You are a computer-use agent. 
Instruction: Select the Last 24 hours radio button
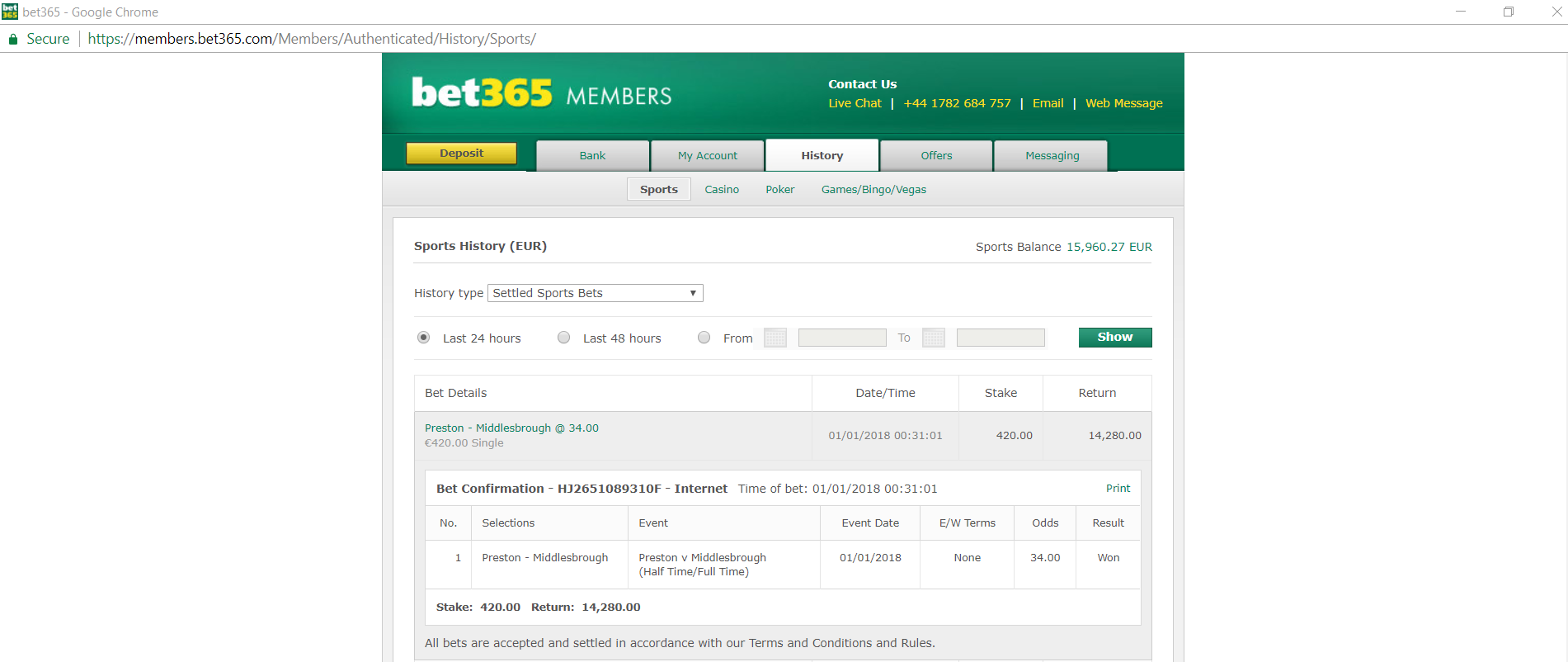point(424,338)
